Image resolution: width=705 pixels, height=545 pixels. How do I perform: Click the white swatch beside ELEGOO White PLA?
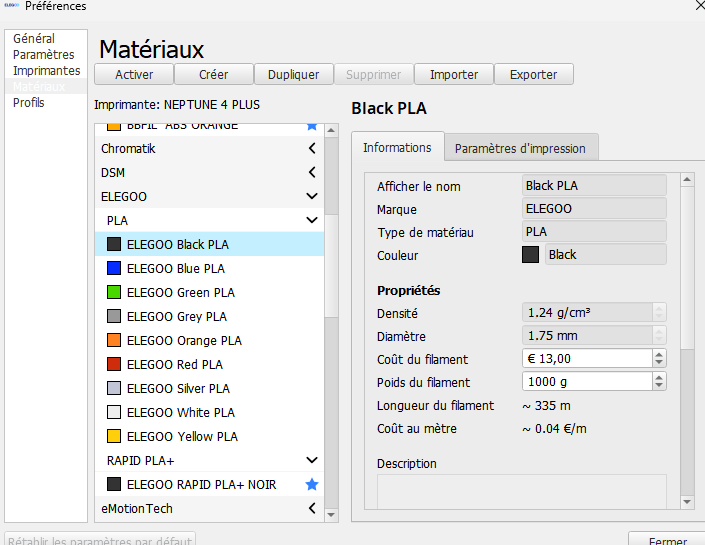coord(114,412)
